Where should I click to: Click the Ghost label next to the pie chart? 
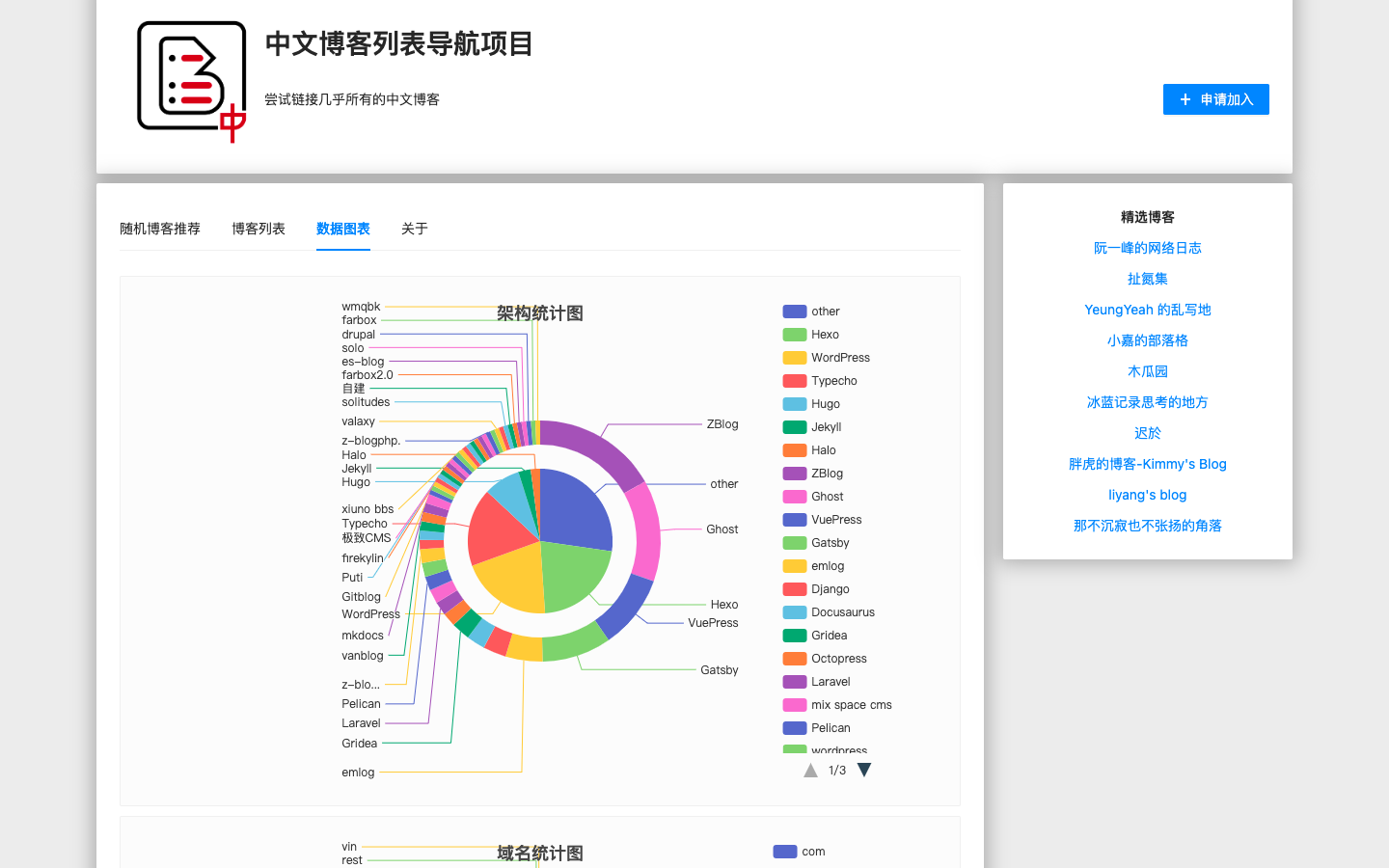tap(722, 529)
